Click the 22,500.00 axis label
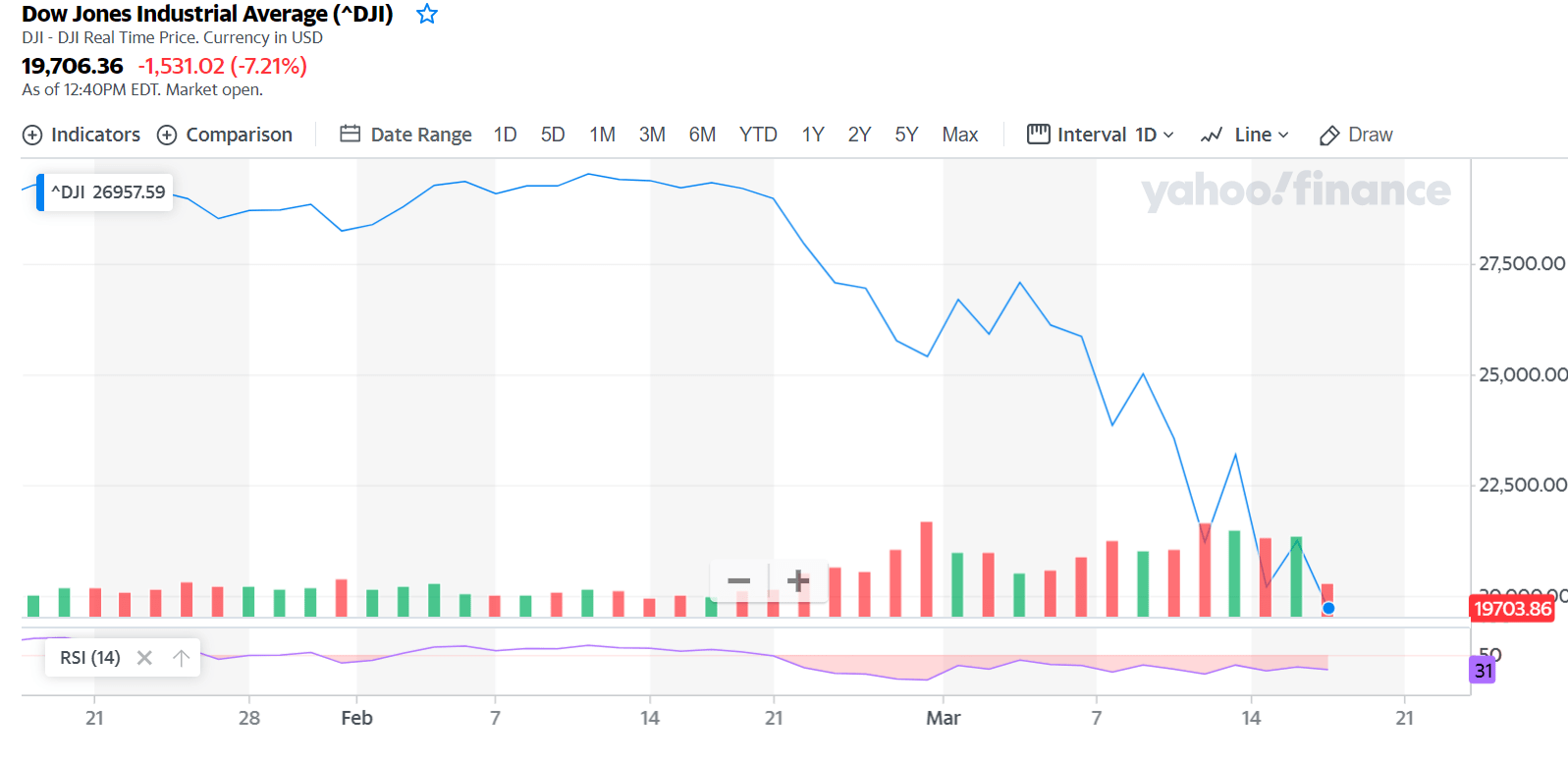 point(1523,485)
